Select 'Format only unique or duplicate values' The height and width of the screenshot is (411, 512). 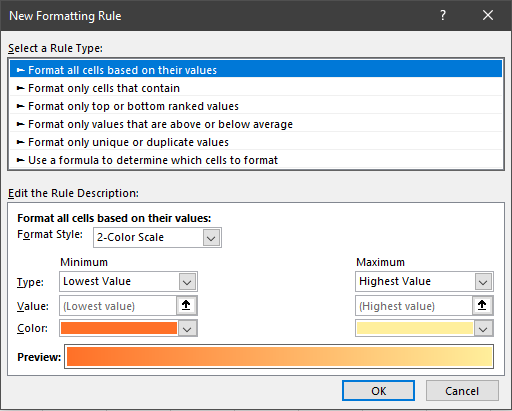(x=256, y=142)
